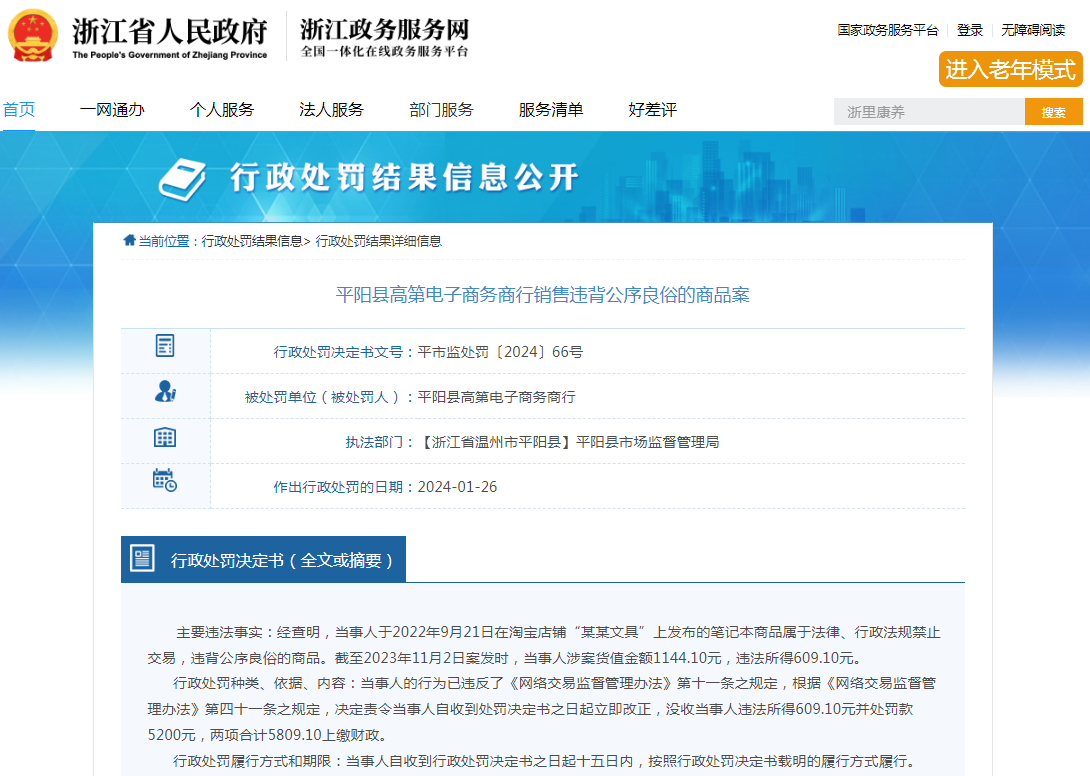The width and height of the screenshot is (1090, 776).
Task: Click the orange 搜索 button
Action: tap(1053, 112)
